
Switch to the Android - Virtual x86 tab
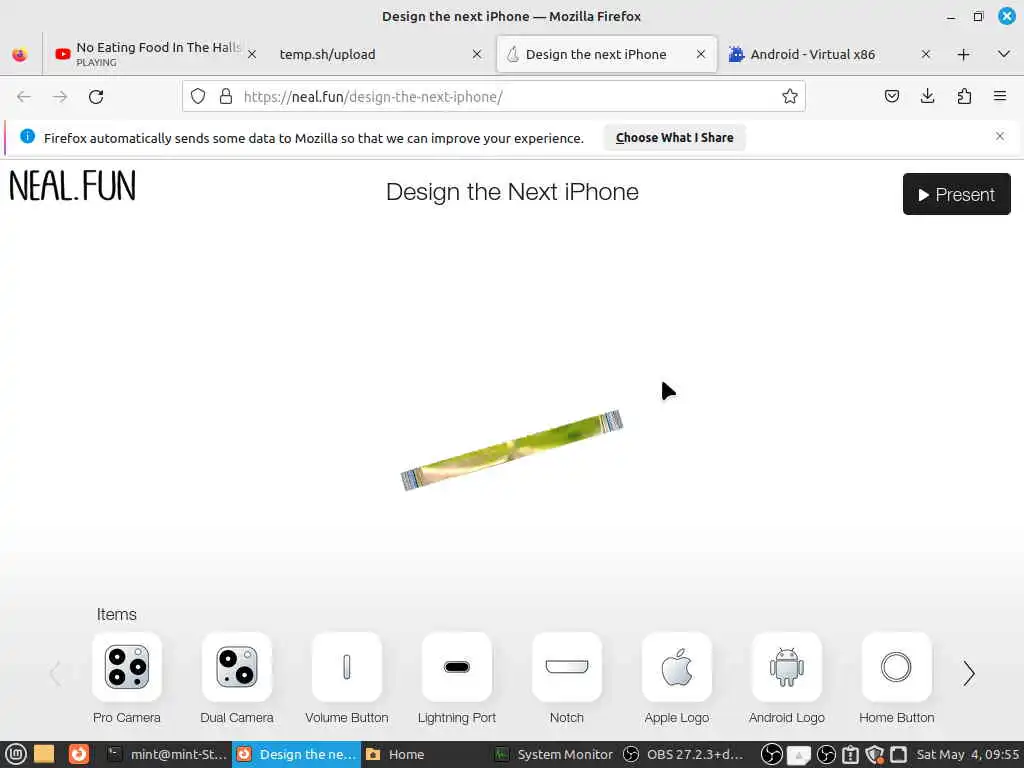pyautogui.click(x=829, y=54)
